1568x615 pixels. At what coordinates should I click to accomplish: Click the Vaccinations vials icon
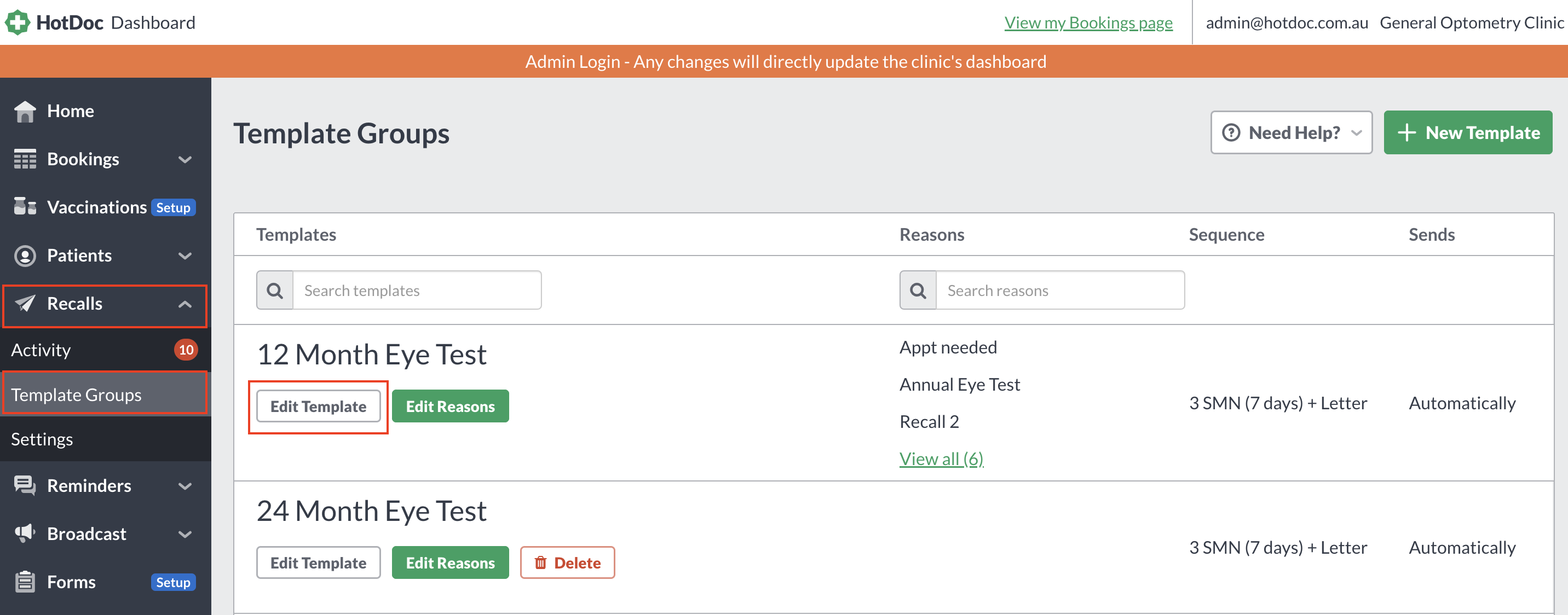click(25, 207)
